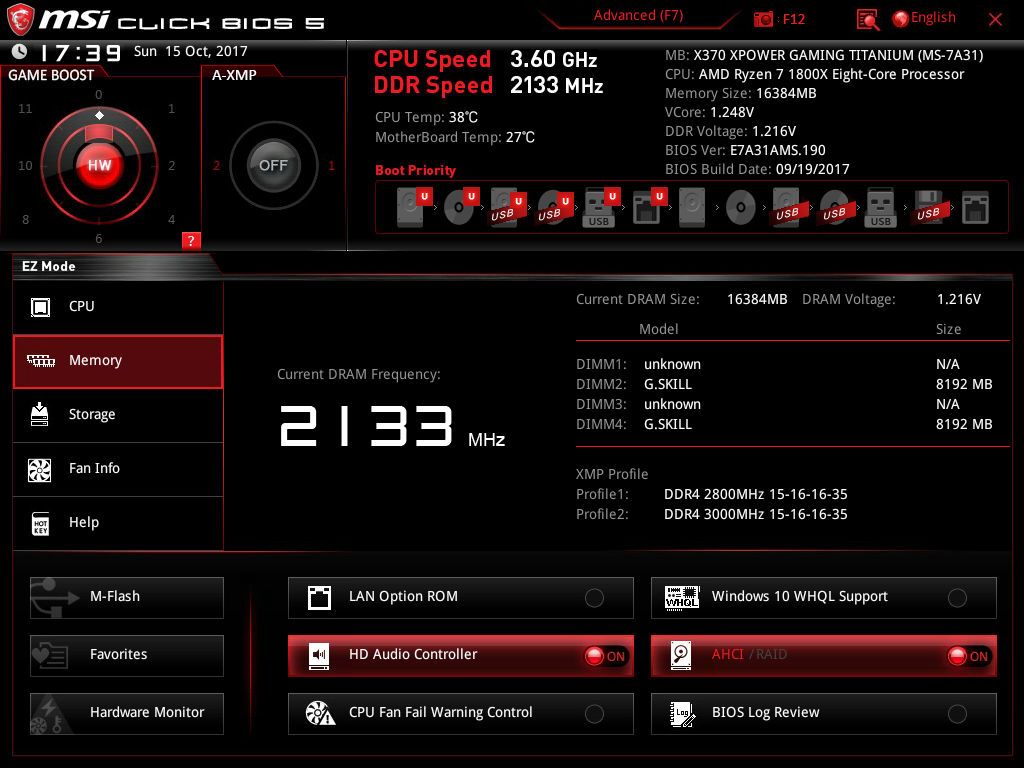This screenshot has width=1024, height=768.
Task: Click the AHCI hard disk icon
Action: 681,655
